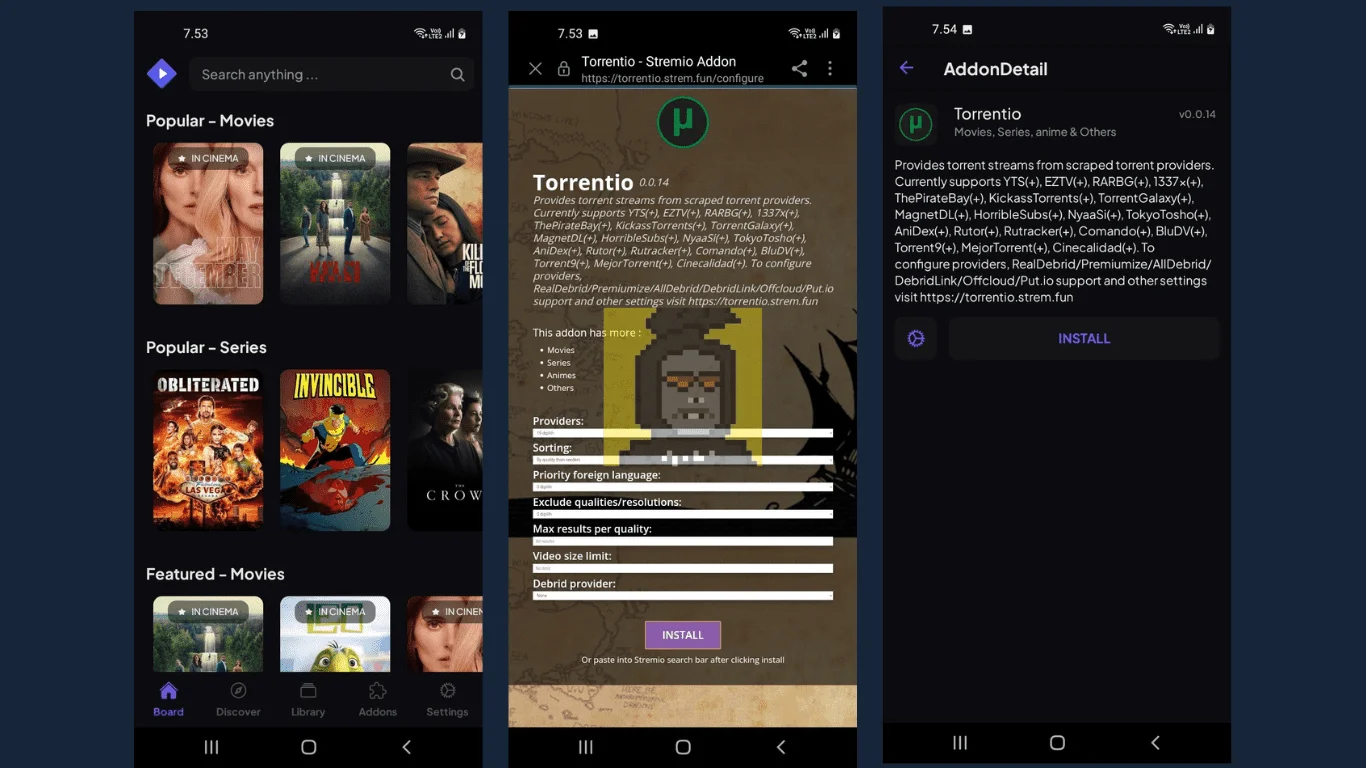Click the Video size limit field
The width and height of the screenshot is (1366, 768).
[683, 568]
